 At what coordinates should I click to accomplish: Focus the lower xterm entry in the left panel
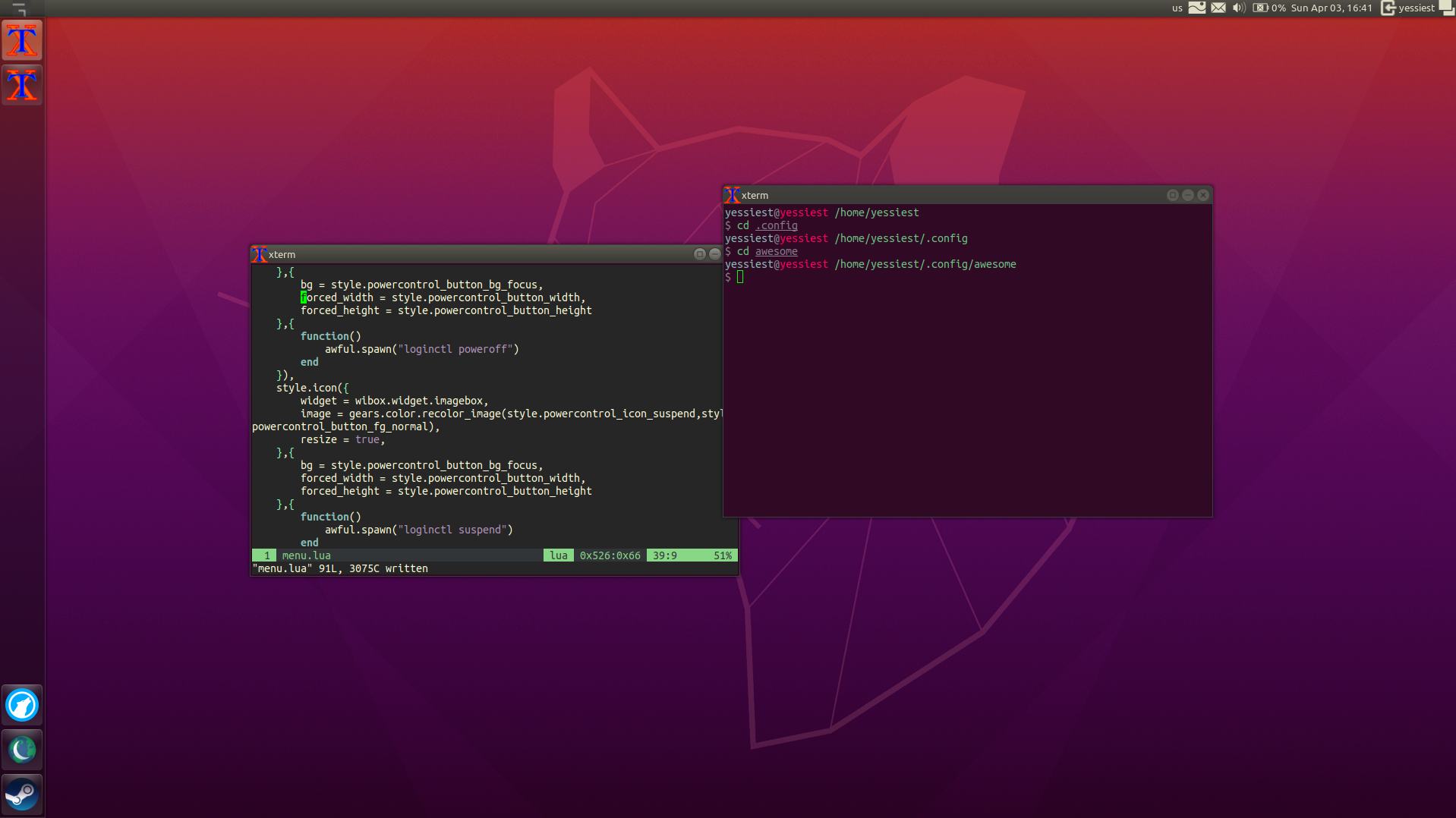pyautogui.click(x=22, y=84)
